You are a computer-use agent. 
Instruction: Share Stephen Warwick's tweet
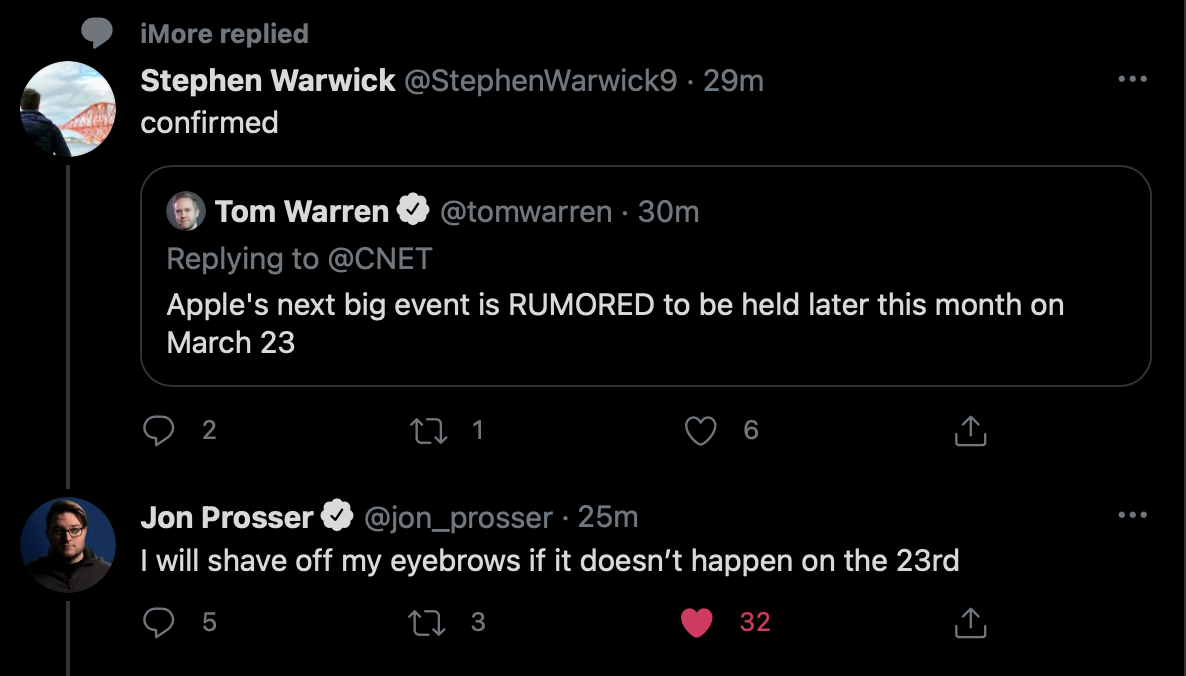(970, 430)
